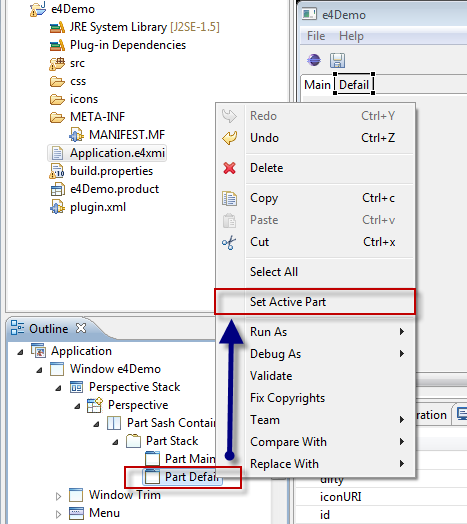Viewport: 467px width, 524px height.
Task: Expand the Menu node in Outline
Action: 59,514
